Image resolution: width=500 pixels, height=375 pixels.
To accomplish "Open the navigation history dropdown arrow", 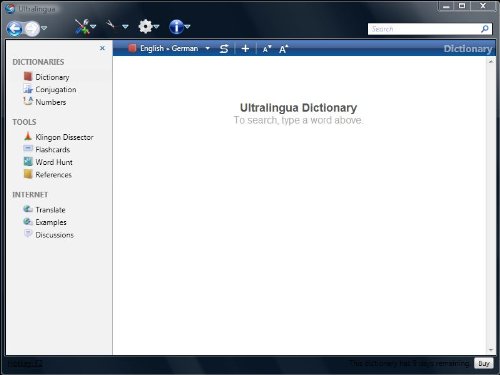I will point(44,28).
